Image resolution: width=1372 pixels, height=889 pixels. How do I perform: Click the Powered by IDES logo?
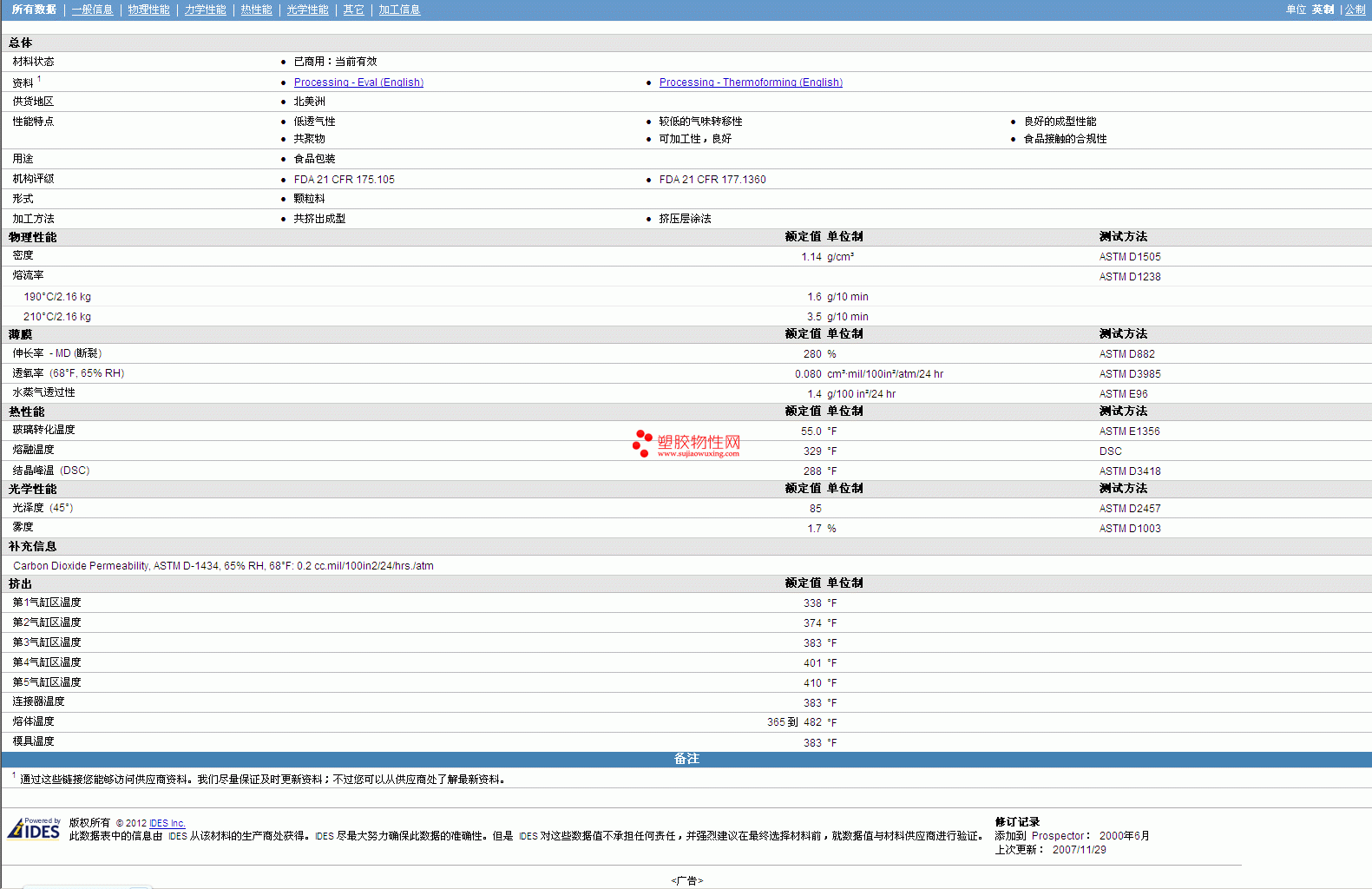pos(34,829)
